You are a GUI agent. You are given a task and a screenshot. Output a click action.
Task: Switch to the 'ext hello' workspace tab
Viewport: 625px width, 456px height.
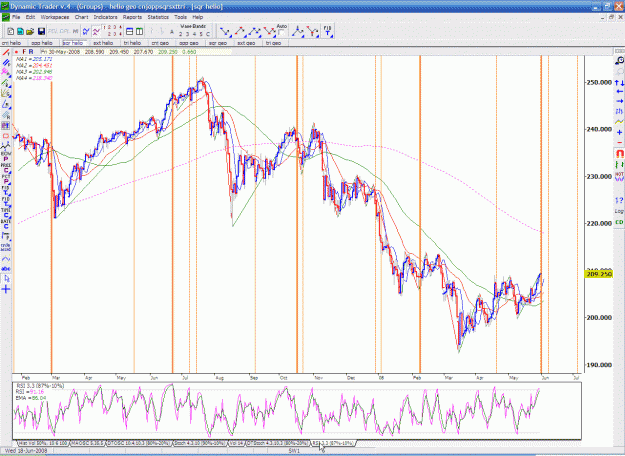103,43
